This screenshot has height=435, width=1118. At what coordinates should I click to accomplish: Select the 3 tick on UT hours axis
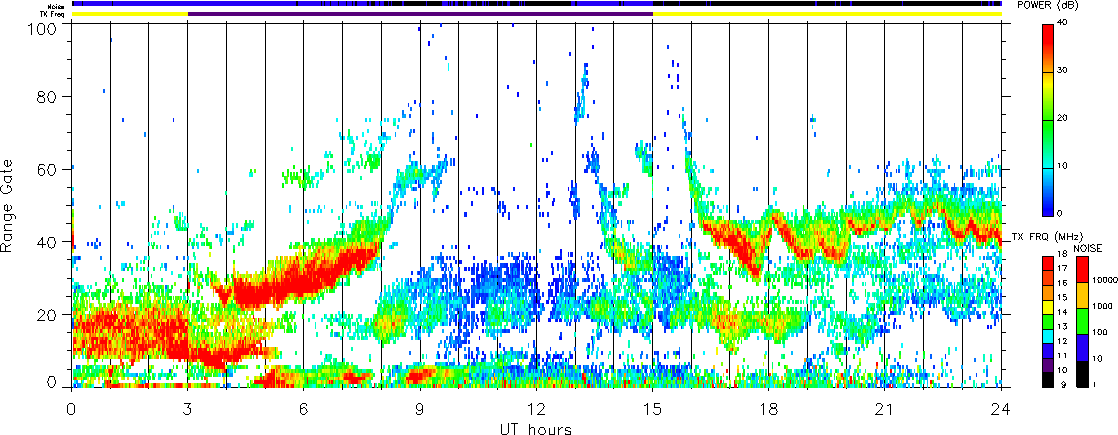(x=188, y=409)
